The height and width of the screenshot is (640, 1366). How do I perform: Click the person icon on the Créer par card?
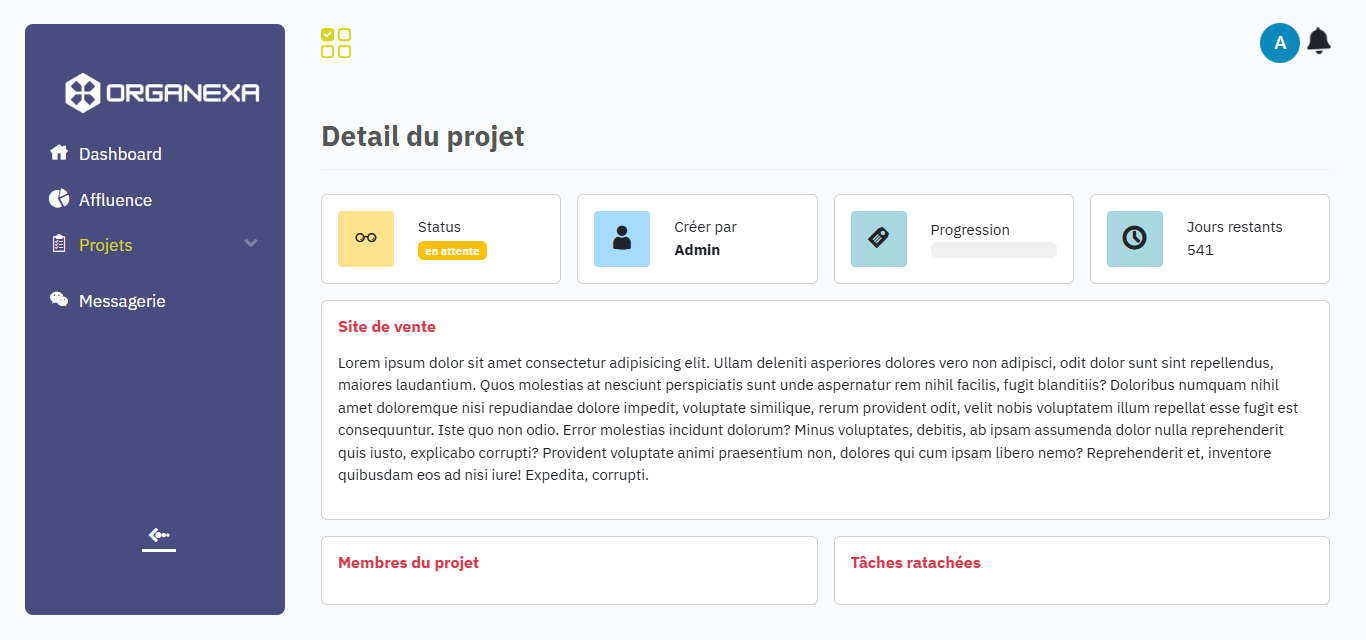point(621,239)
